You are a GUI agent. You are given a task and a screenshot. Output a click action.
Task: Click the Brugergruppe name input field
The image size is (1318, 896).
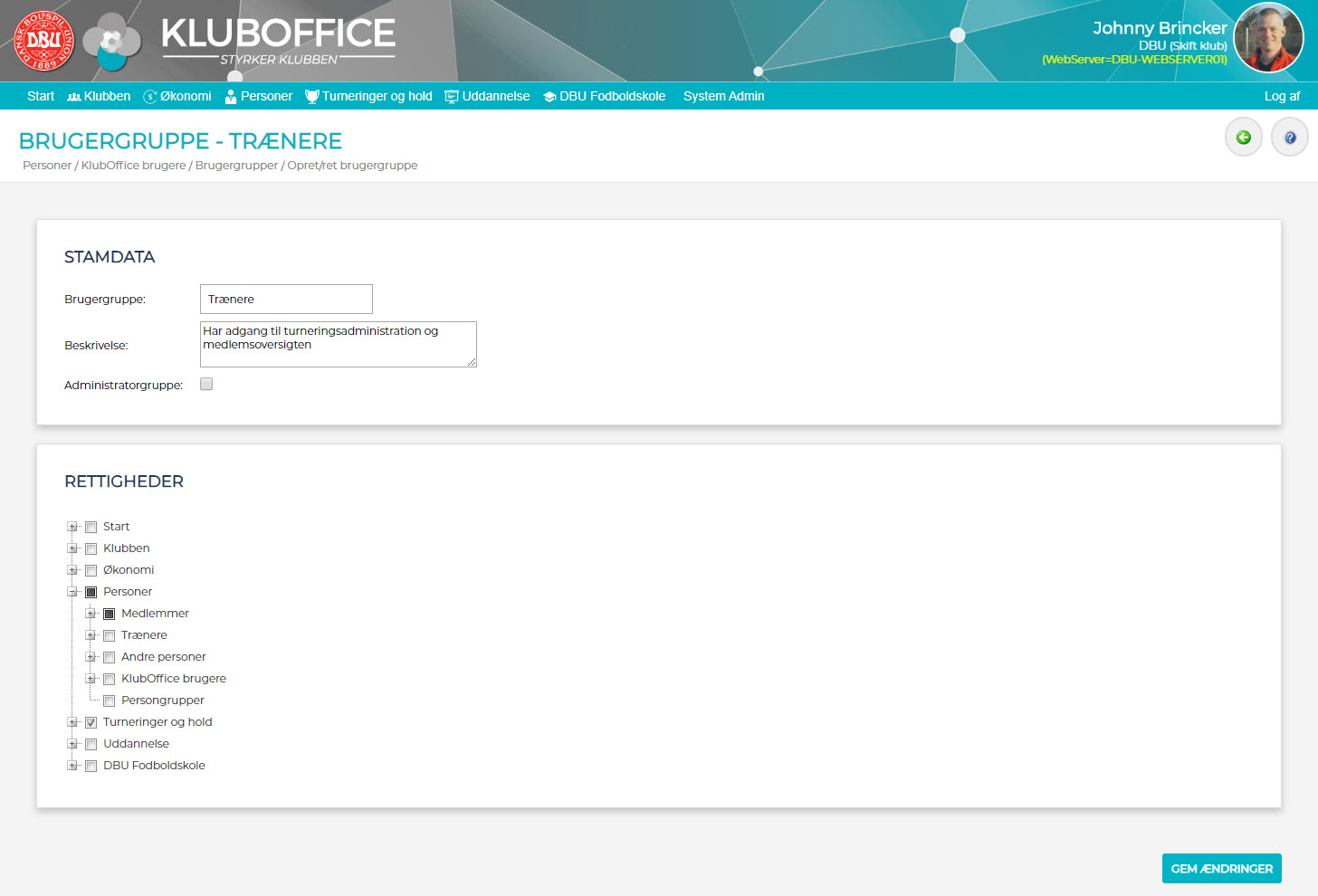286,299
